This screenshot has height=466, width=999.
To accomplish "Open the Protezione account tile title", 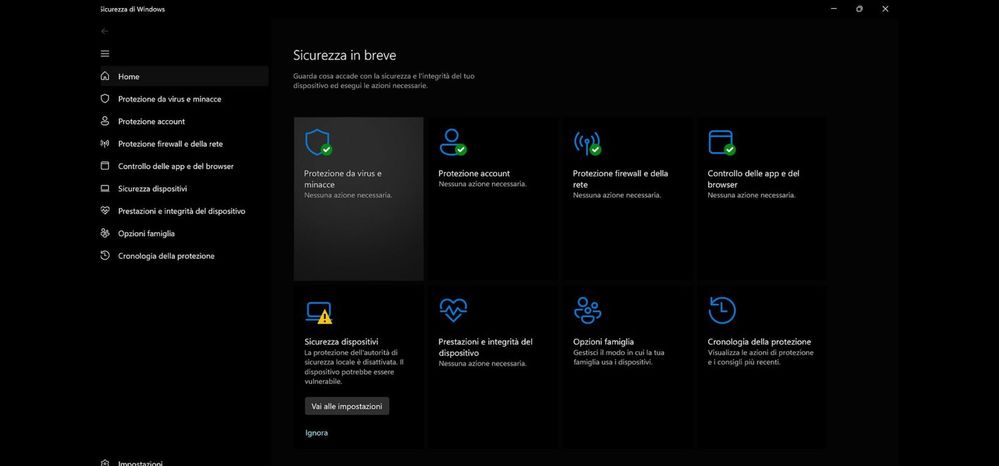I will point(474,173).
